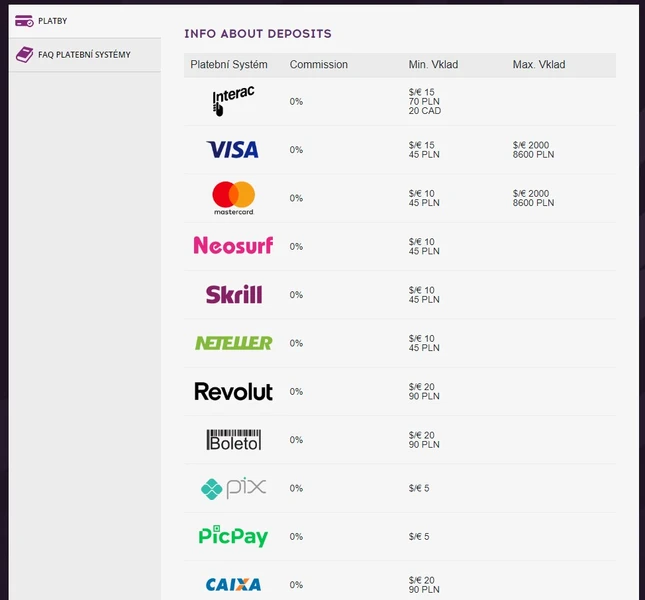
Task: Click the Platební Systém column header
Action: click(229, 65)
